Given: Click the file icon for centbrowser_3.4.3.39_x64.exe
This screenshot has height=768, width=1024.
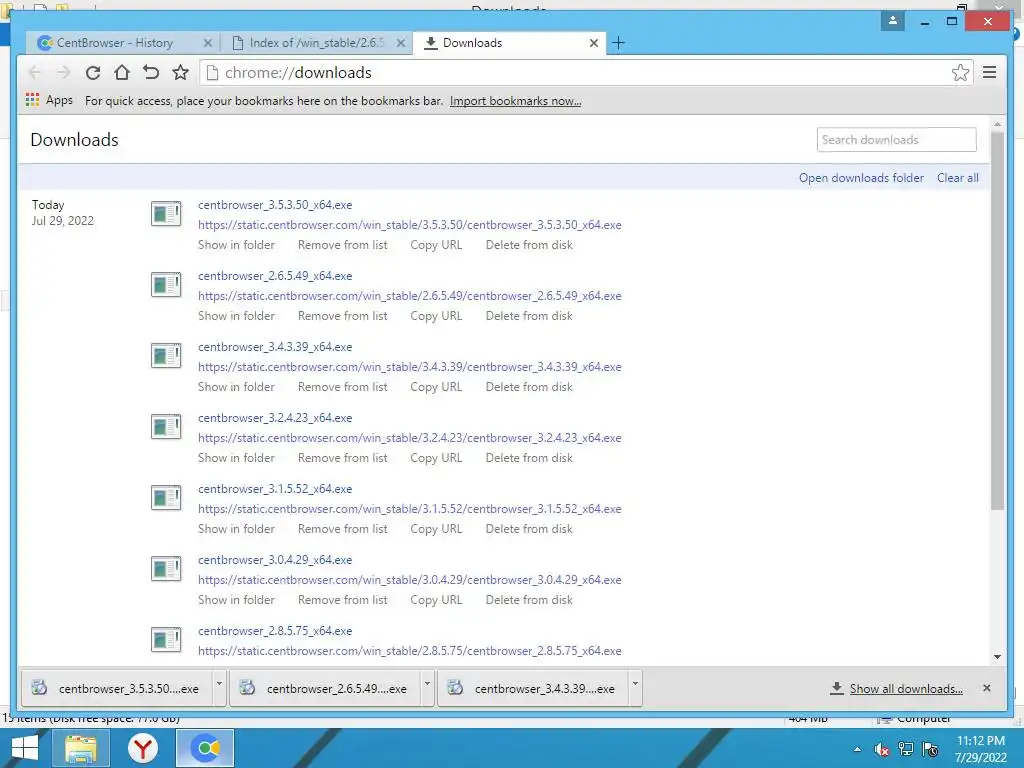Looking at the screenshot, I should pos(166,355).
